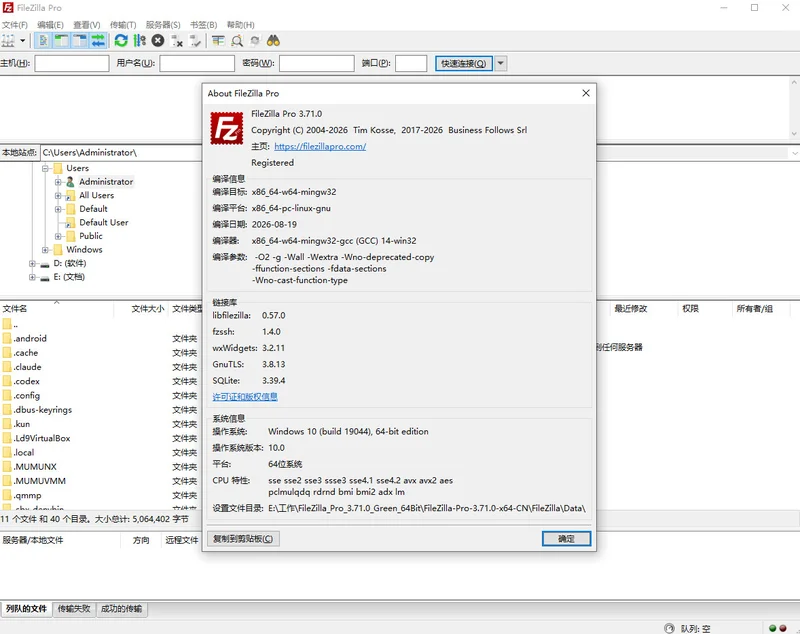Screen dimensions: 800x634
Task: Click the black cancel operation icon
Action: pos(158,41)
